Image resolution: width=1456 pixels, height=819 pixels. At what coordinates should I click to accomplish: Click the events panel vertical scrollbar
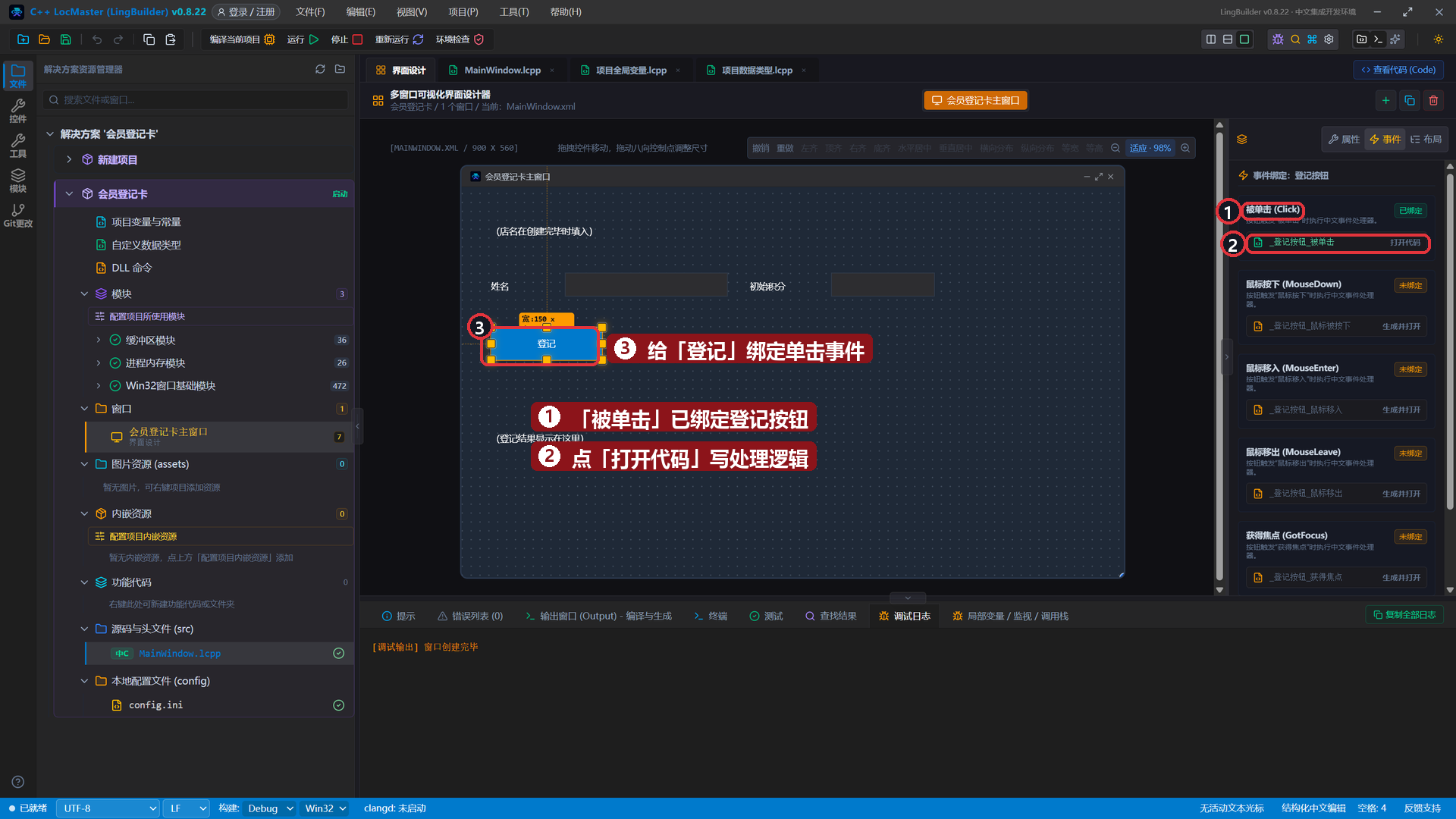pyautogui.click(x=1450, y=341)
